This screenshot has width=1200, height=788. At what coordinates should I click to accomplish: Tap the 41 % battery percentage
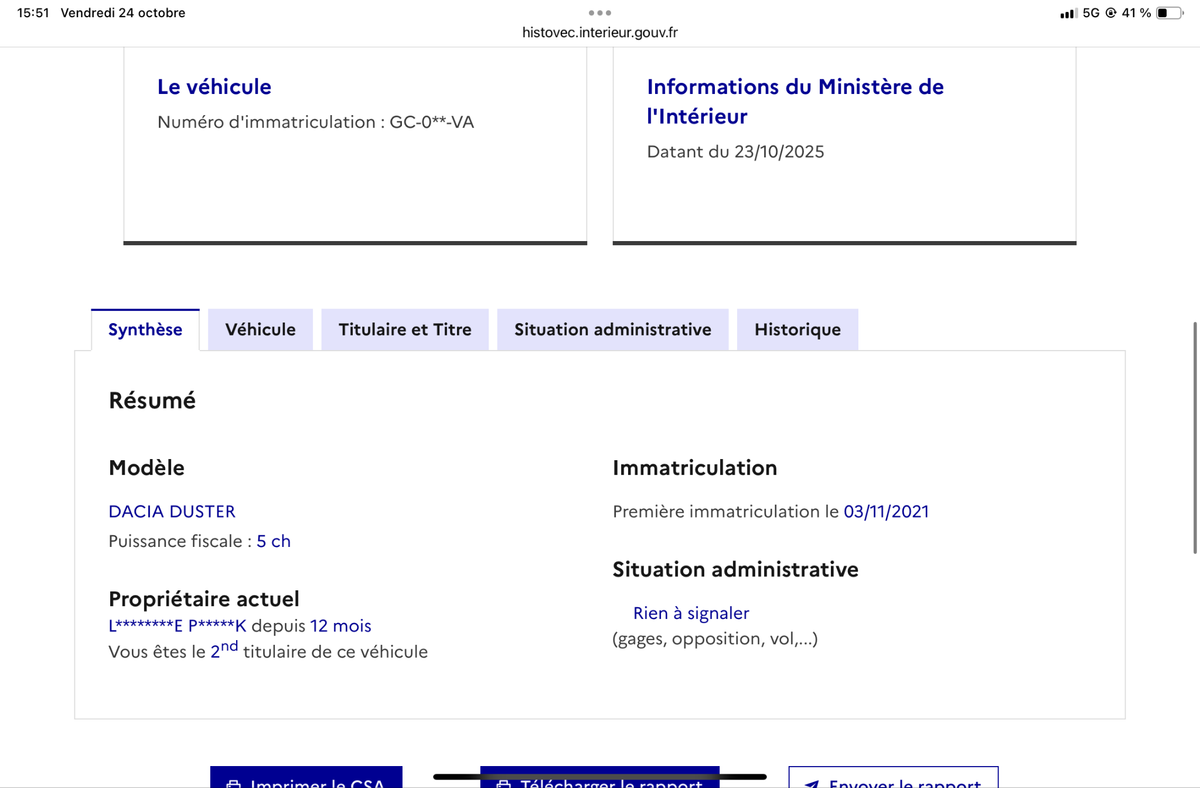[1136, 13]
